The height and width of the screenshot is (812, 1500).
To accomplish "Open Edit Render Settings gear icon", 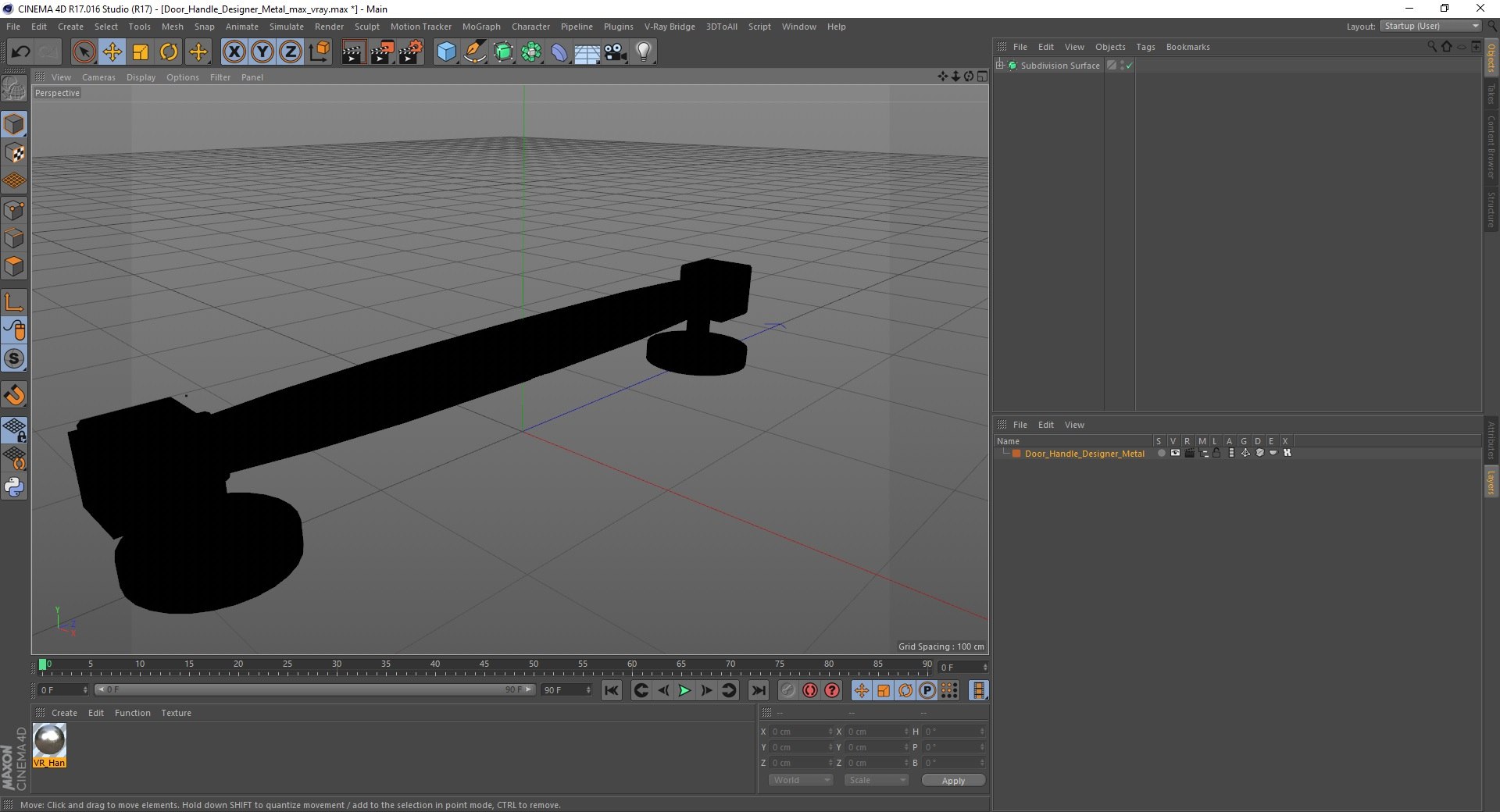I will [x=411, y=52].
